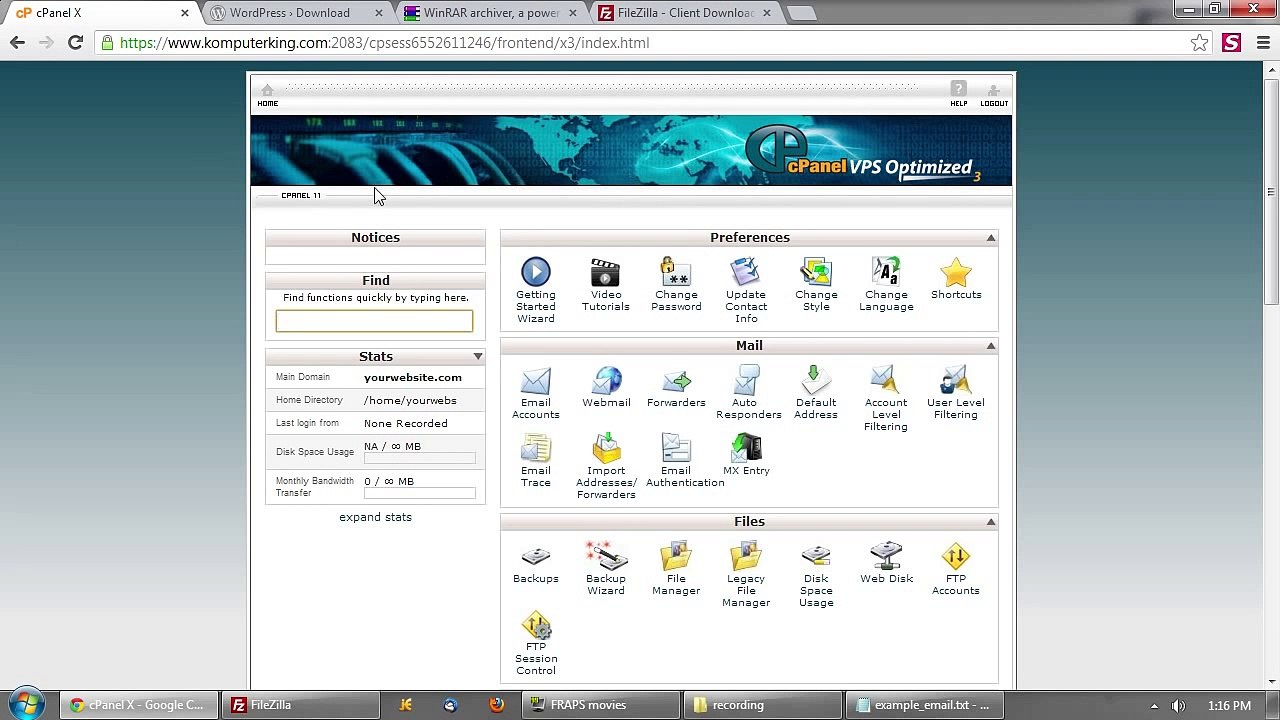The height and width of the screenshot is (720, 1280).
Task: Click the expand stats link
Action: coord(375,517)
